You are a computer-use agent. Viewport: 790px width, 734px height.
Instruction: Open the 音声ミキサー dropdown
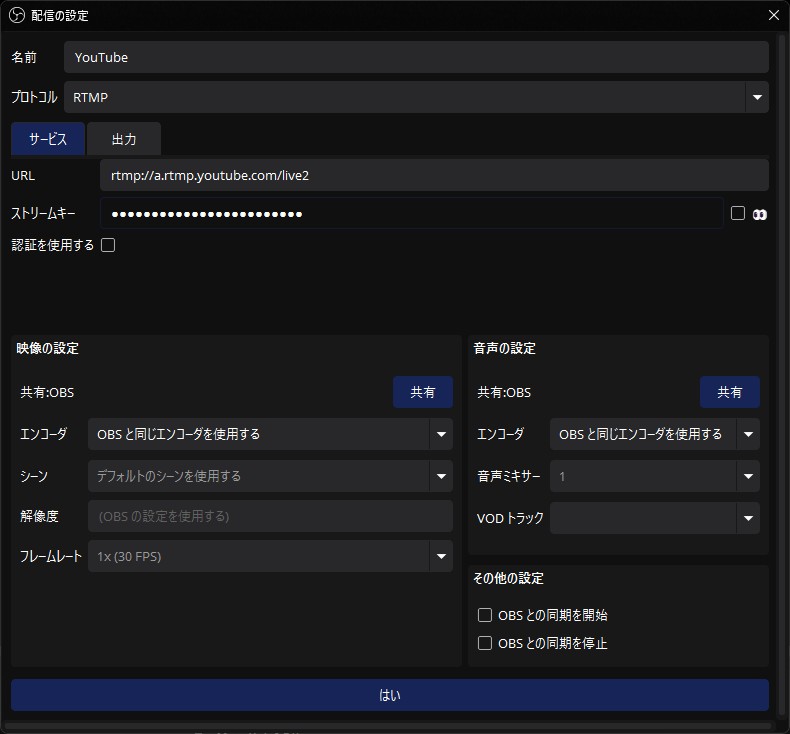[655, 476]
